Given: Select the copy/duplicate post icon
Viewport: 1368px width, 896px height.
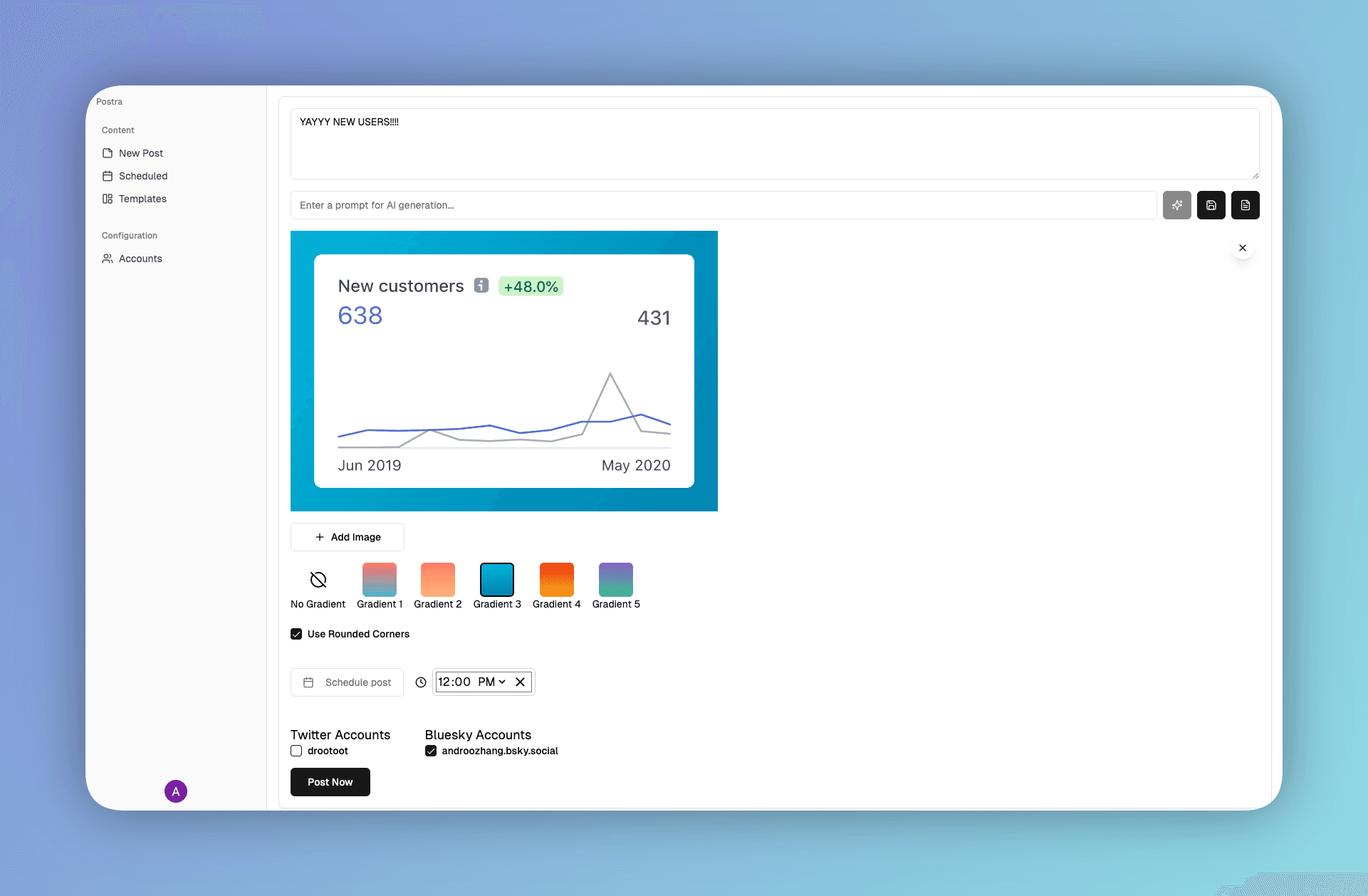Looking at the screenshot, I should click(x=1245, y=205).
